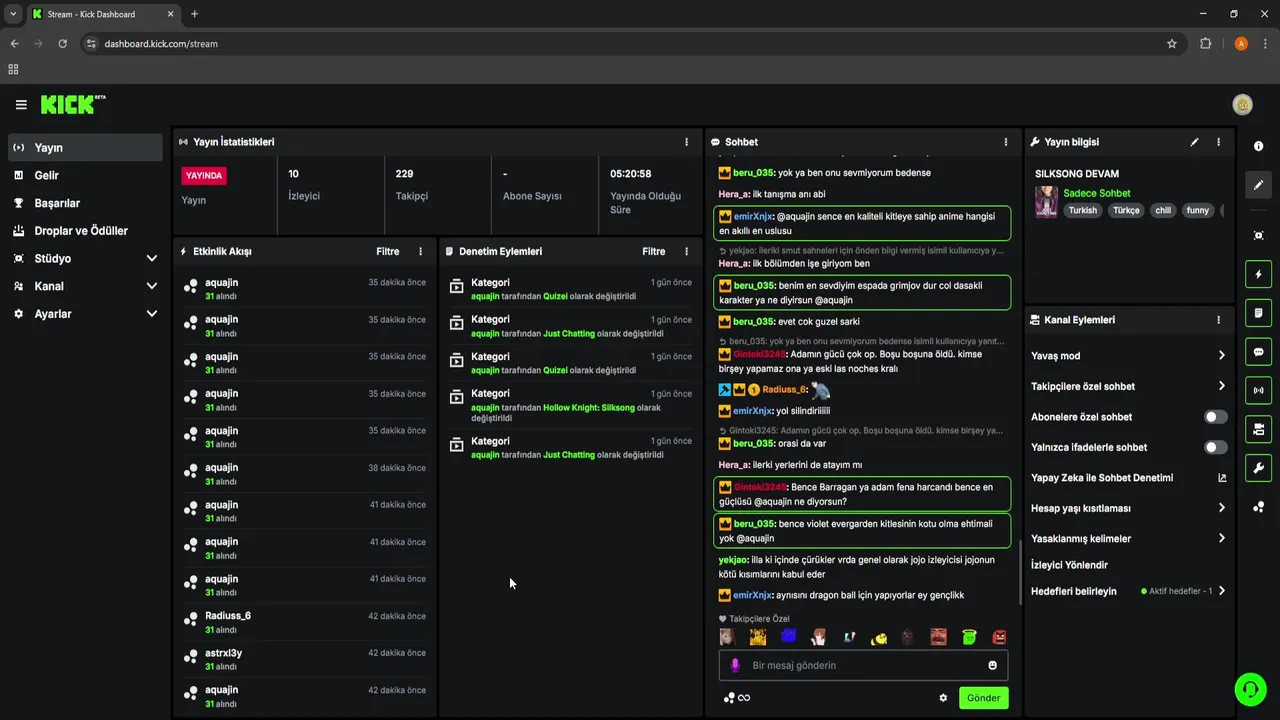Toggle the lightning activity feed widget icon
Screen dimensions: 1280x720
point(1258,274)
